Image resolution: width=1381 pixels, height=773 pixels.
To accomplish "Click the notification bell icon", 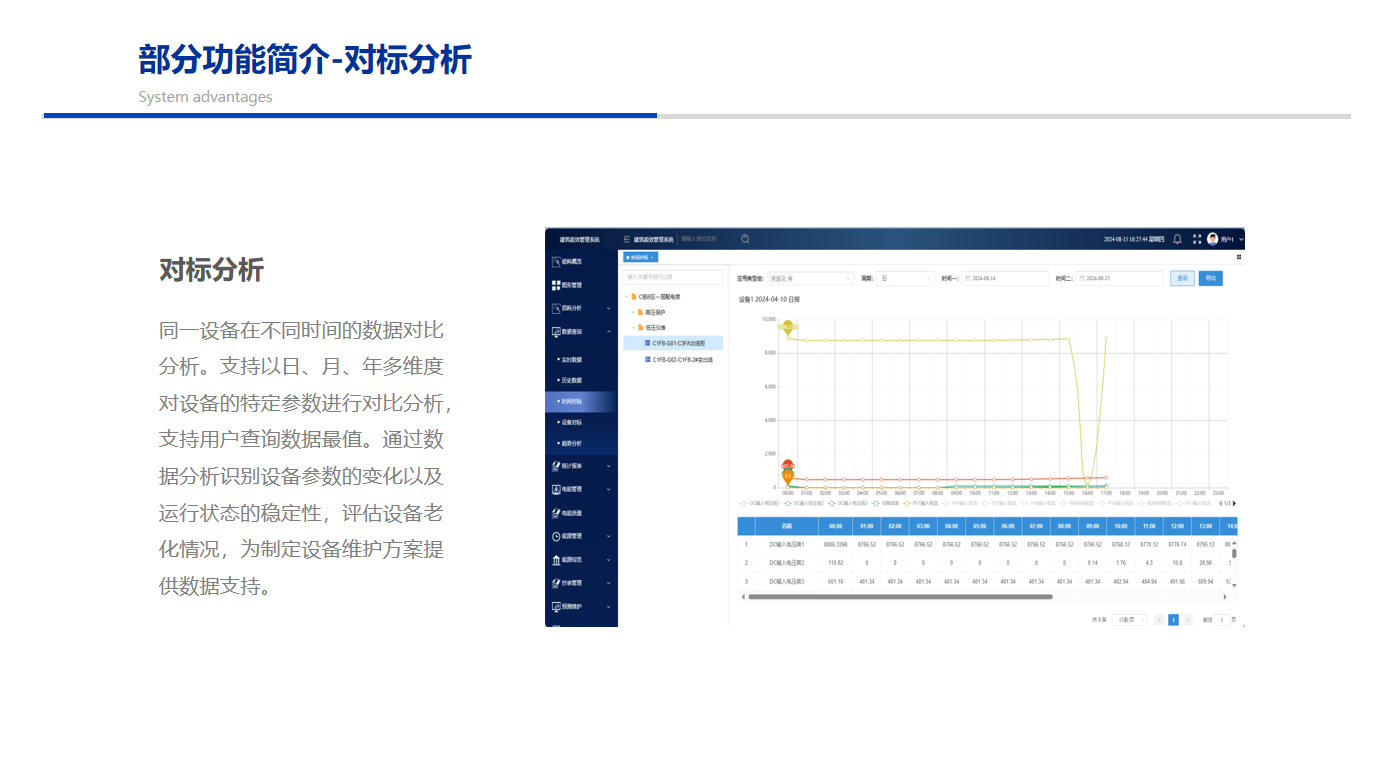I will coord(1177,239).
